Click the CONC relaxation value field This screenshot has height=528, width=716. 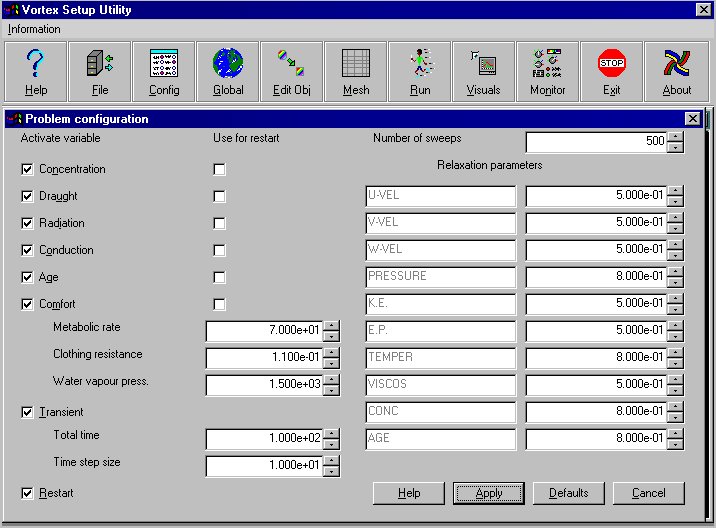(x=596, y=412)
